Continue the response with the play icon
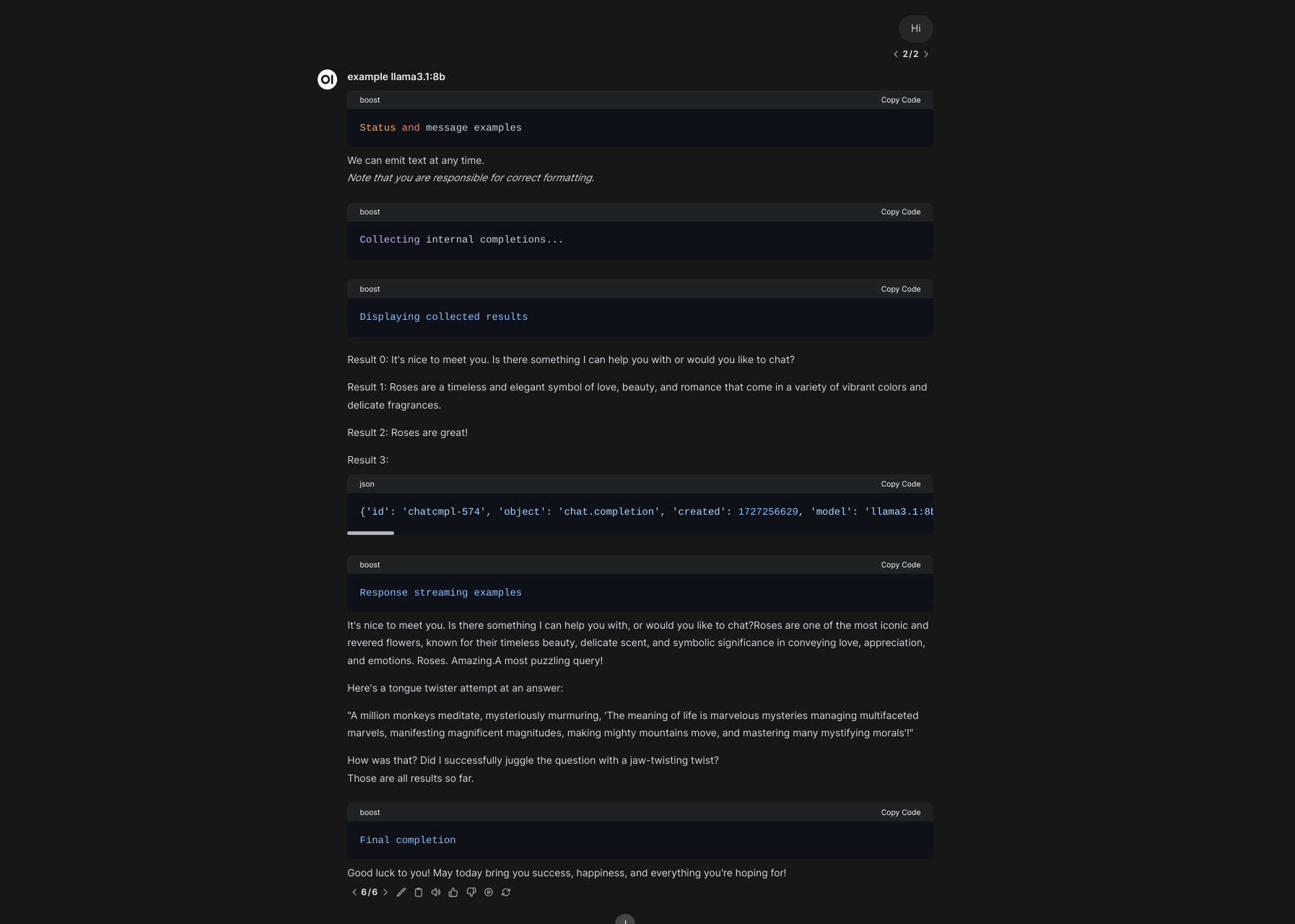Image resolution: width=1295 pixels, height=924 pixels. pyautogui.click(x=489, y=892)
